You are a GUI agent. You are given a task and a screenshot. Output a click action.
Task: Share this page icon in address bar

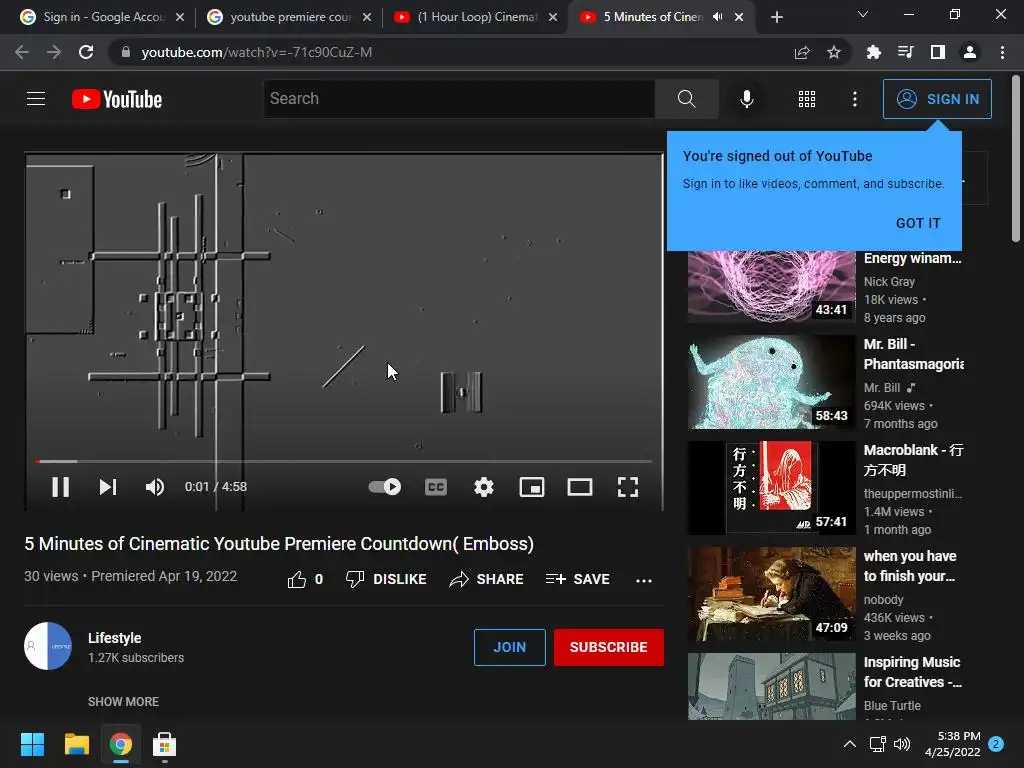coord(802,52)
